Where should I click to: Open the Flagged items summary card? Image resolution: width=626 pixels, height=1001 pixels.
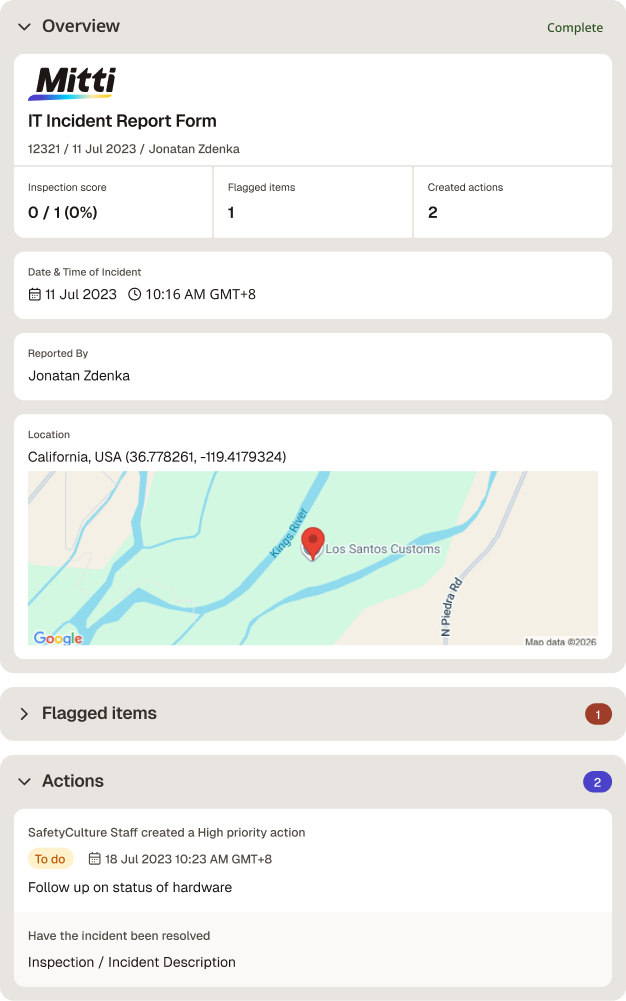pos(313,202)
